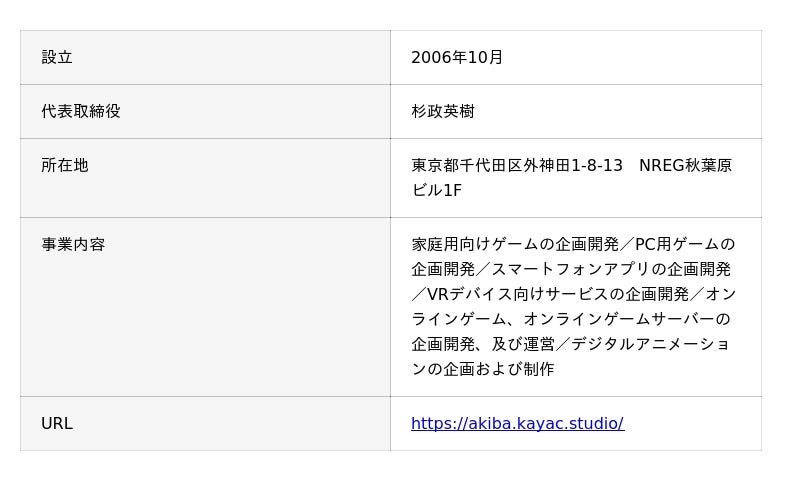The image size is (800, 481).
Task: Click the NREG秋葉原 building name
Action: tap(685, 165)
